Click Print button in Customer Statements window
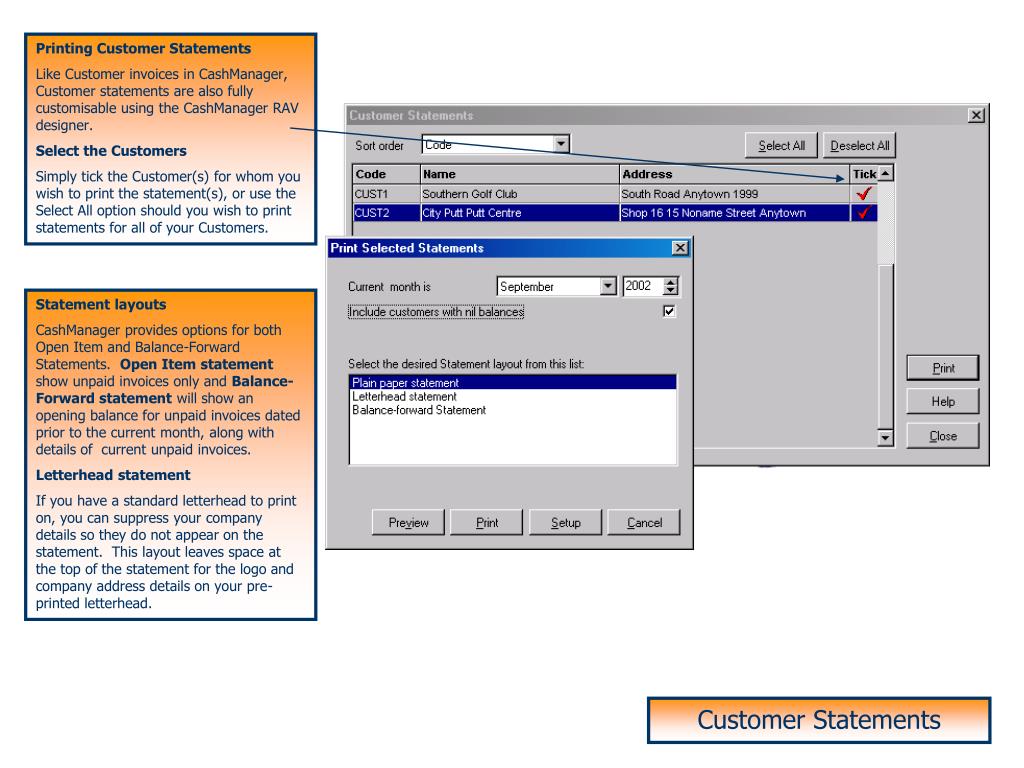 click(943, 368)
